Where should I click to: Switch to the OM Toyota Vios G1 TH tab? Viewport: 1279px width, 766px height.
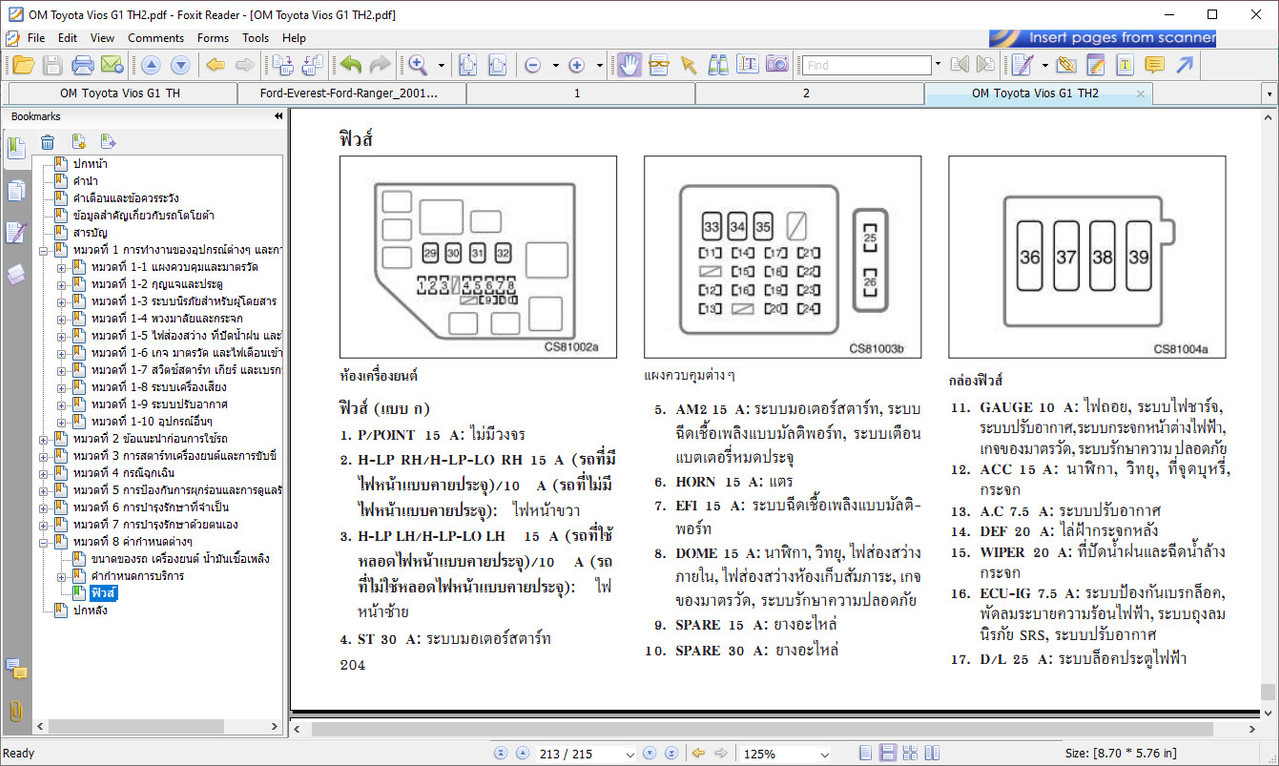click(121, 93)
